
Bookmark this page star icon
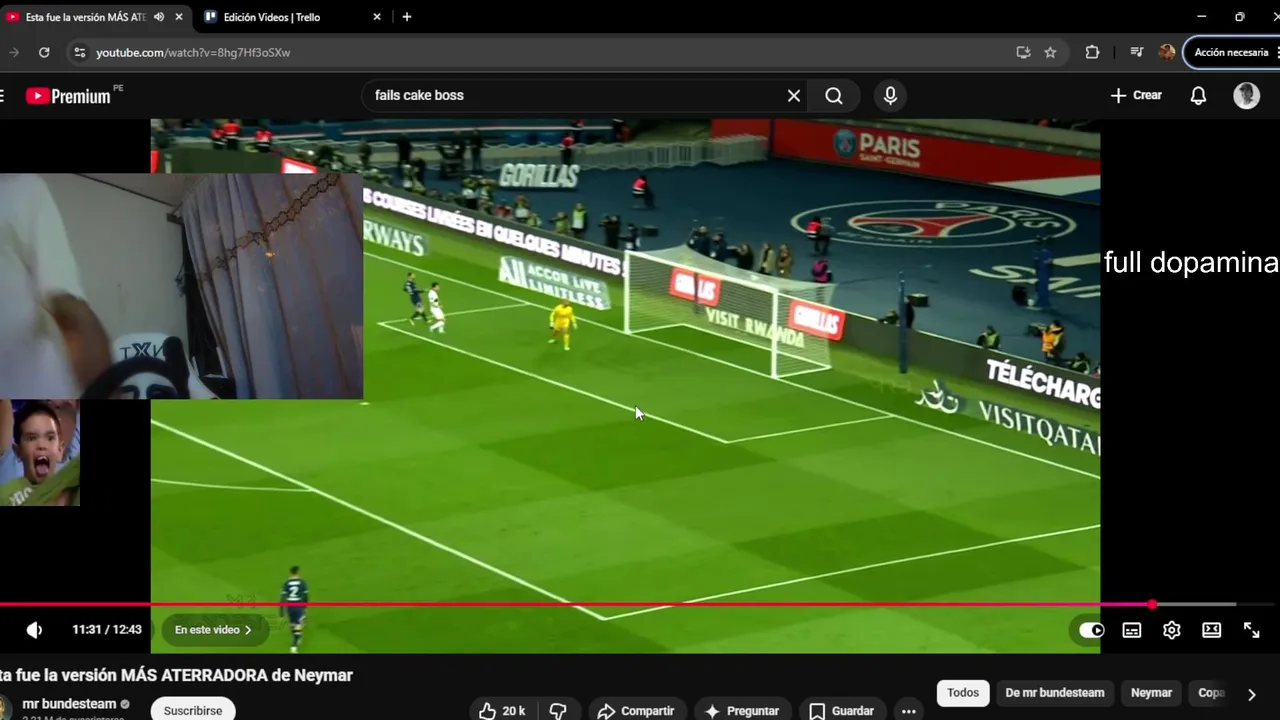(x=1050, y=52)
